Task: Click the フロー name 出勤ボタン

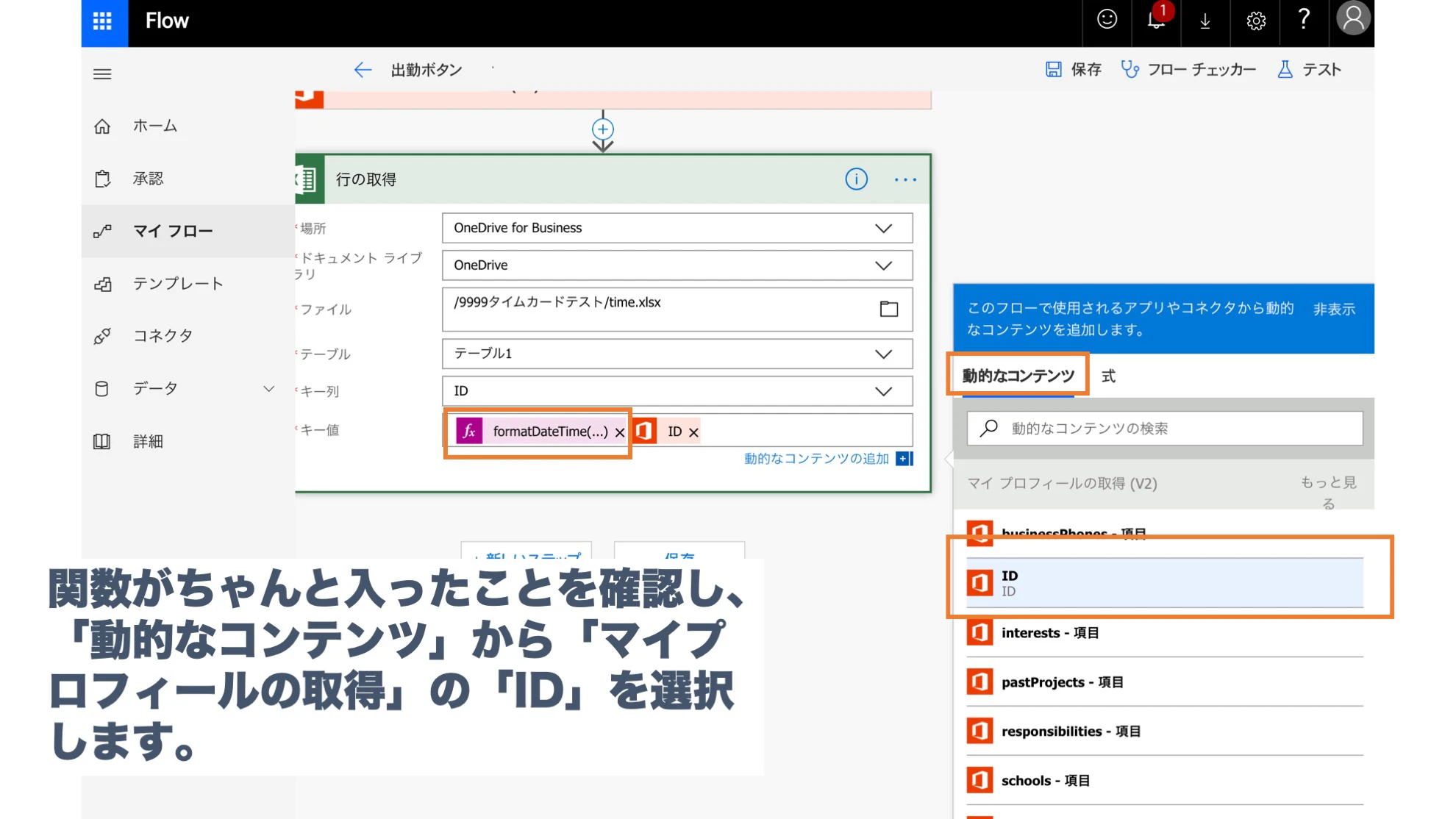Action: point(427,70)
